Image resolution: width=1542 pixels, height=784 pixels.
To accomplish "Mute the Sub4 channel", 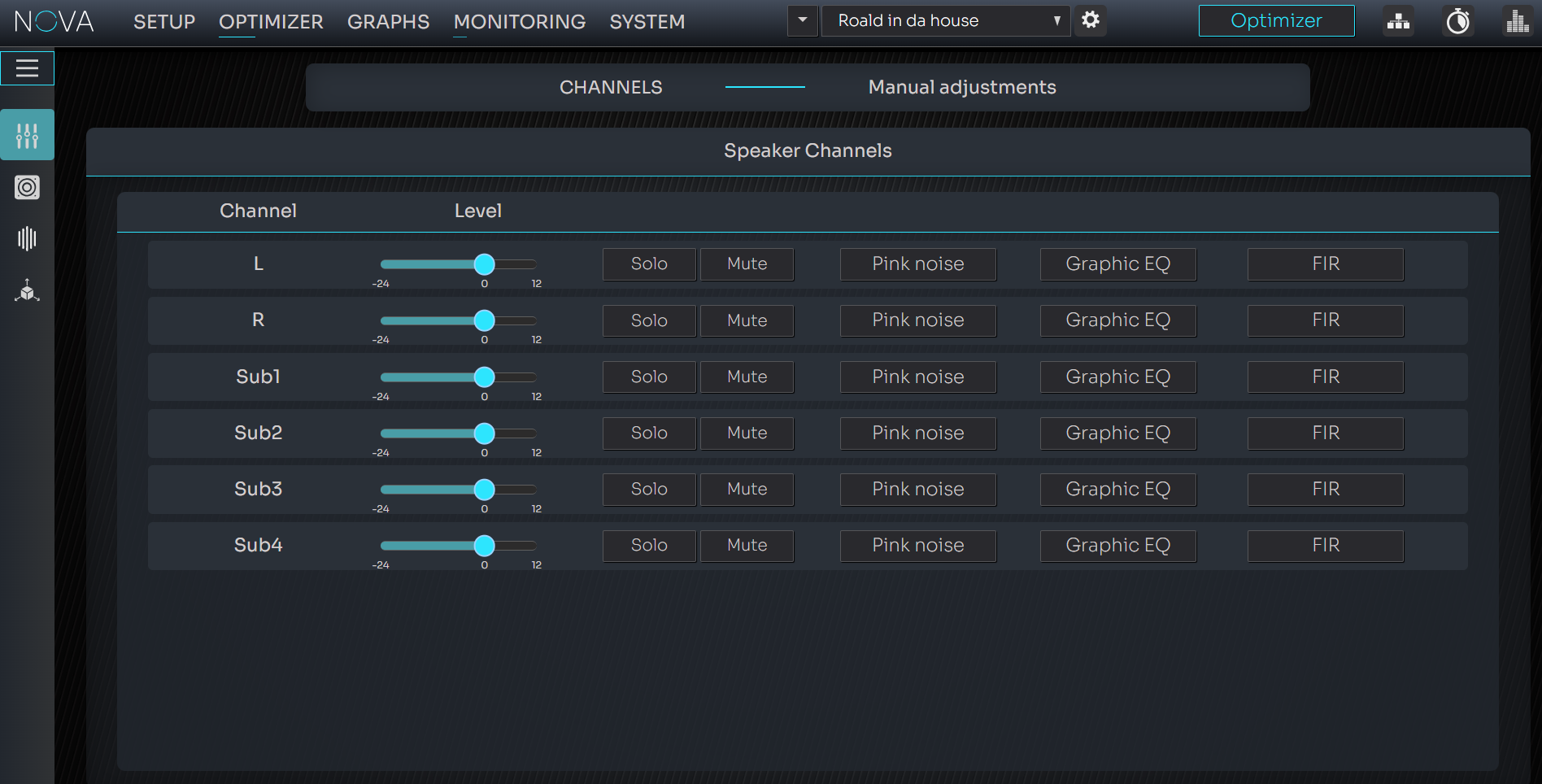I will [x=747, y=546].
